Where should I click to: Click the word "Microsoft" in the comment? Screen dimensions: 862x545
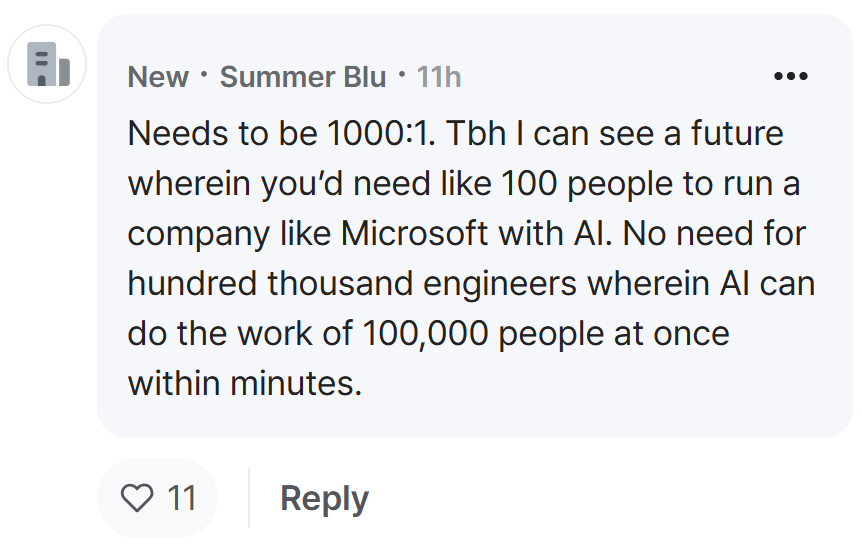click(415, 233)
